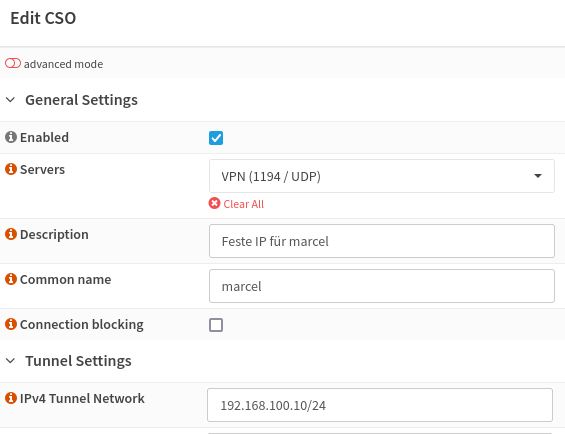Collapse the General Settings section chevron
This screenshot has height=434, width=565.
click(x=11, y=100)
